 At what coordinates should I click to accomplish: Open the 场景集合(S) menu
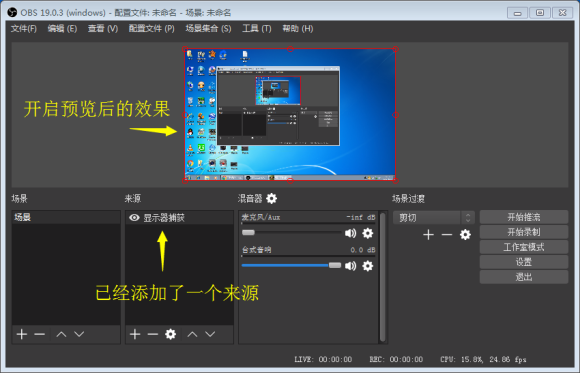tap(208, 28)
